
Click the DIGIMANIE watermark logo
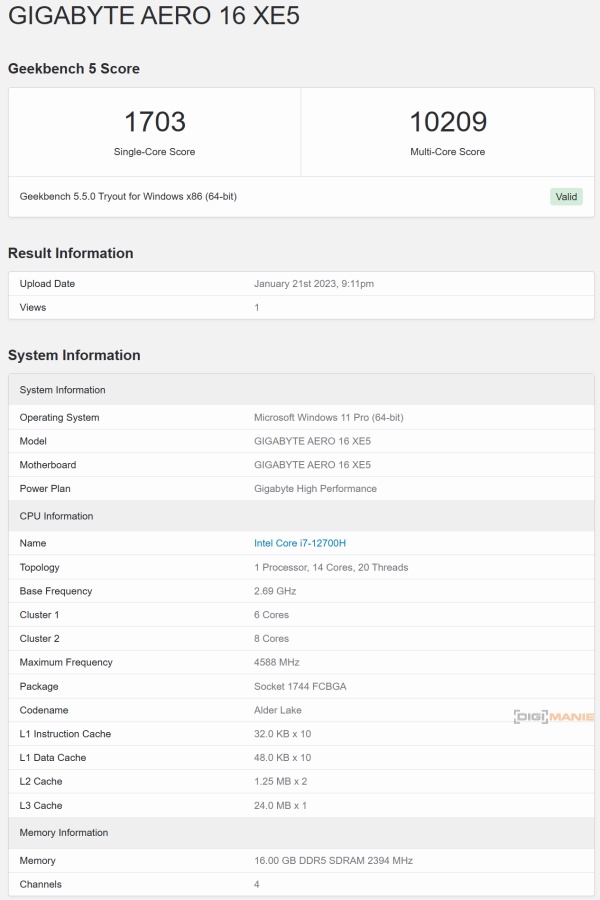[553, 716]
